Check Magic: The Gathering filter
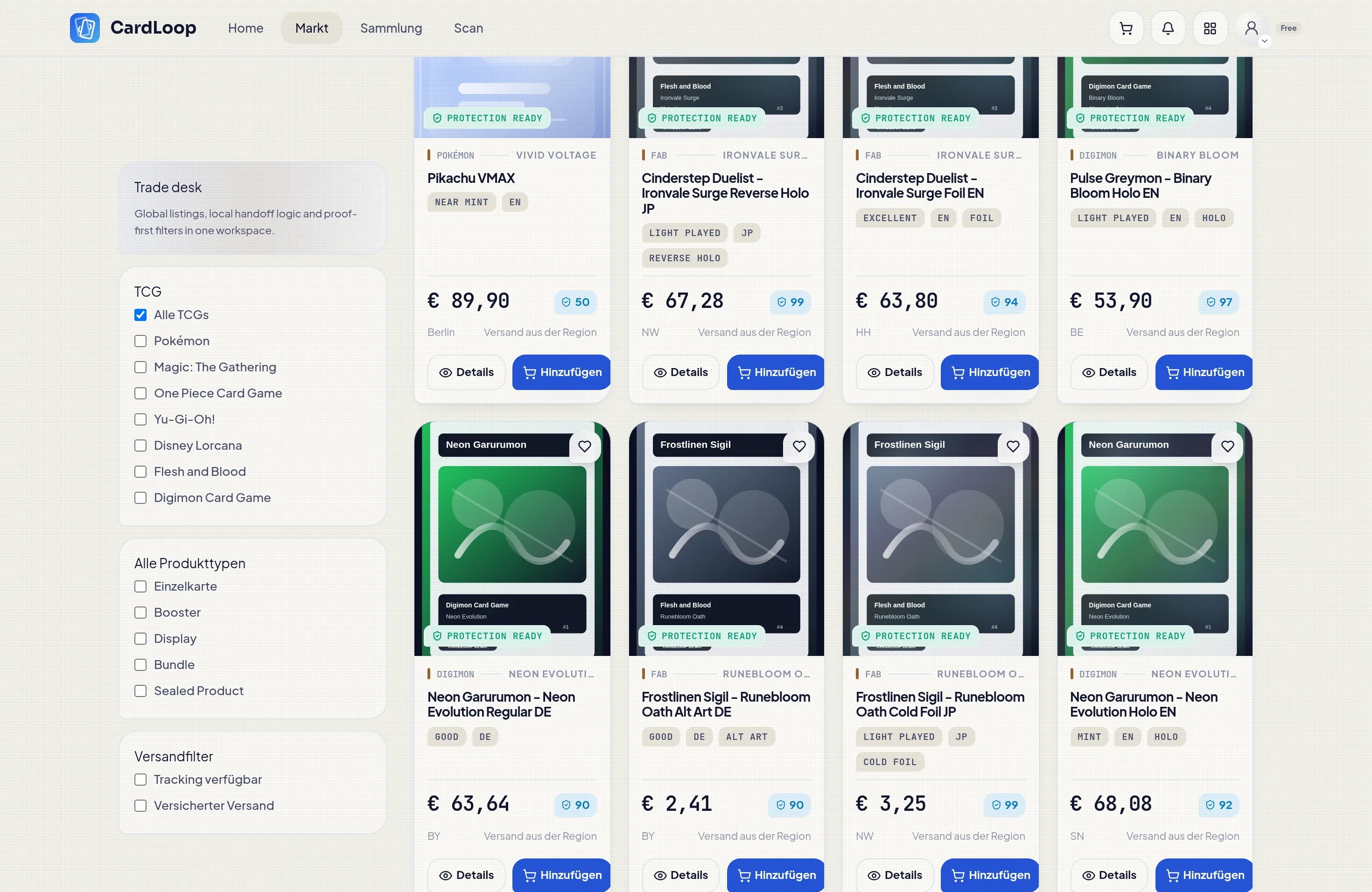The image size is (1372, 892). tap(140, 367)
